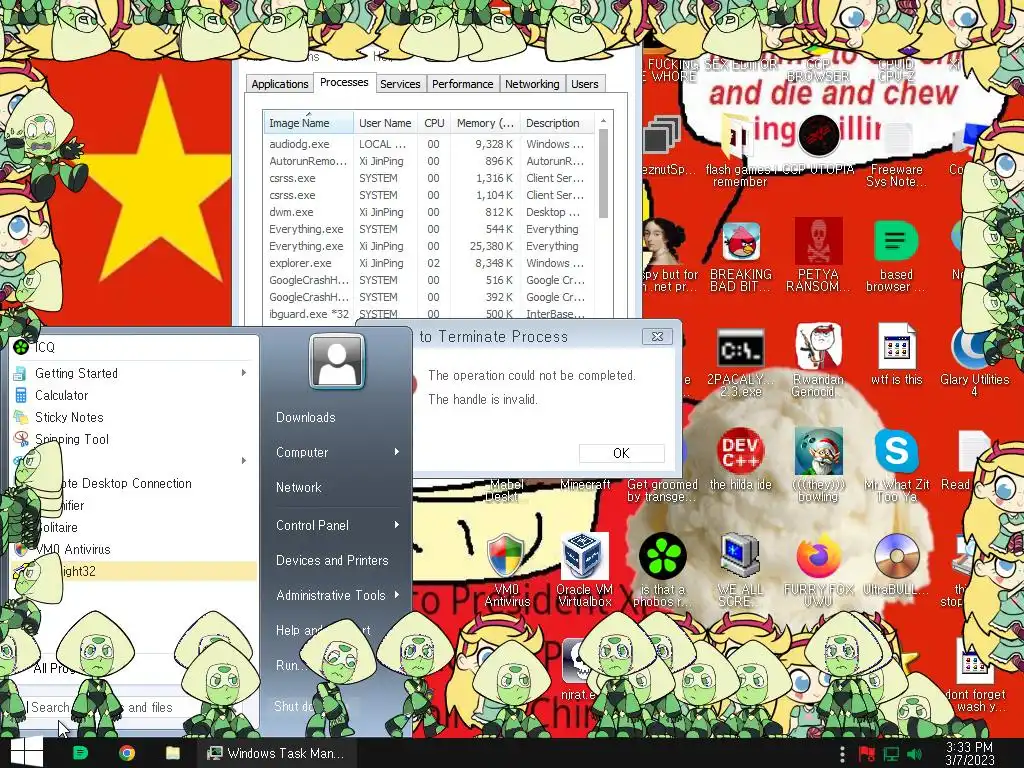The image size is (1024, 768).
Task: Sort processes by CPU column header
Action: click(x=434, y=123)
